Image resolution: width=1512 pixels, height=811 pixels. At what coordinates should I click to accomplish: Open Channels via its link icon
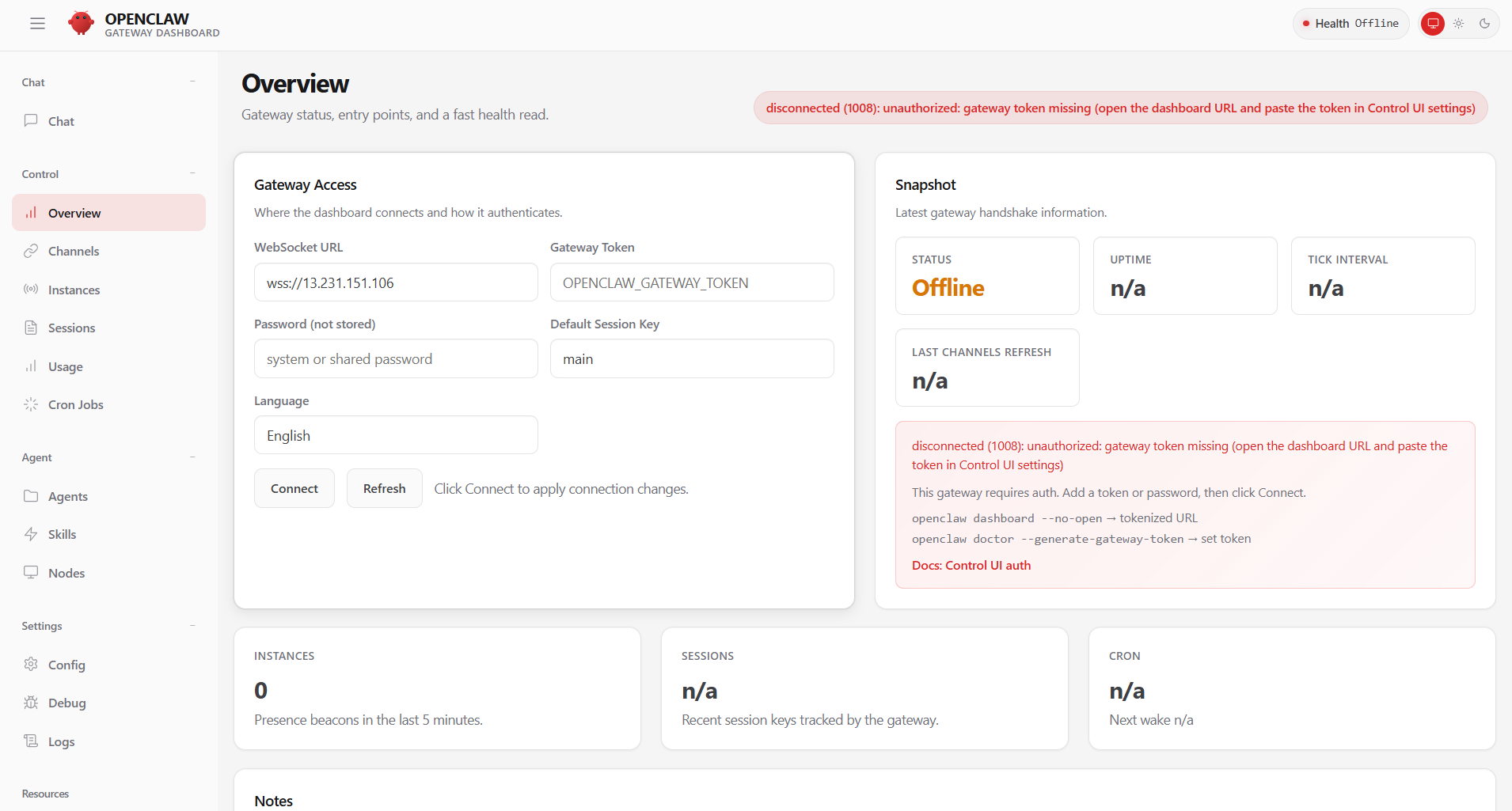(x=31, y=251)
